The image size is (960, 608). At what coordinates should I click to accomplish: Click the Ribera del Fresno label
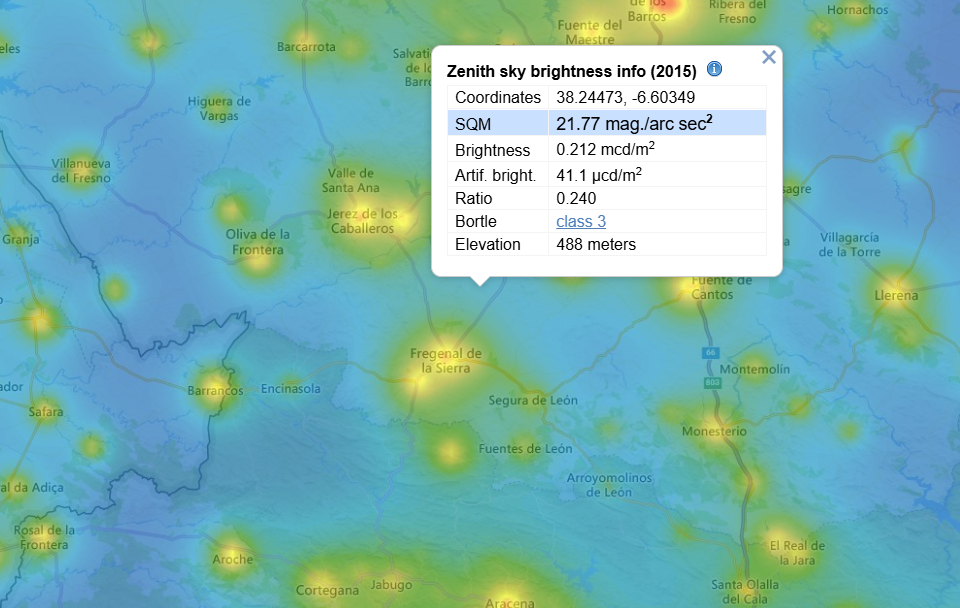click(738, 12)
